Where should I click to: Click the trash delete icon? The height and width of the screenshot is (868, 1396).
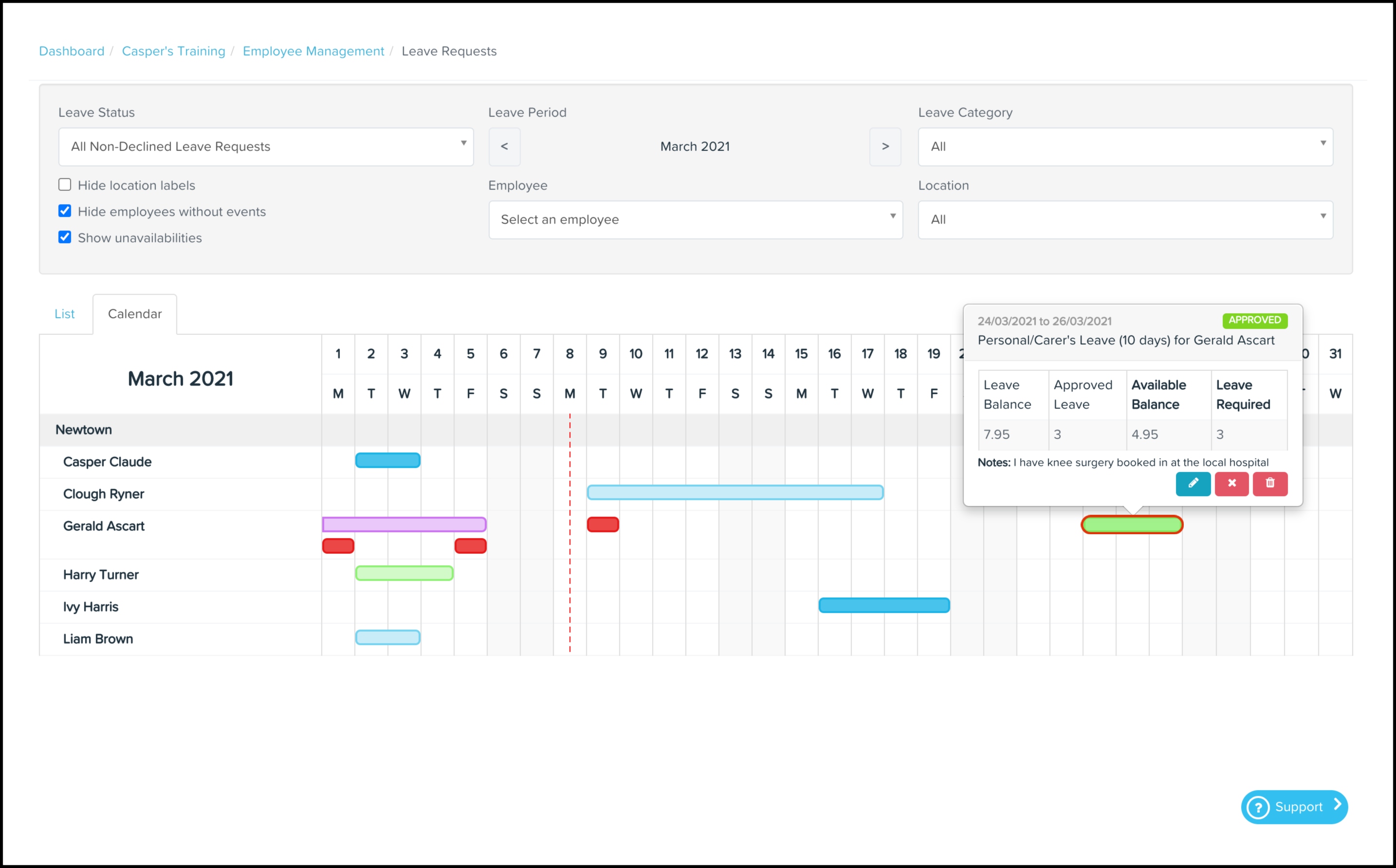click(1269, 483)
